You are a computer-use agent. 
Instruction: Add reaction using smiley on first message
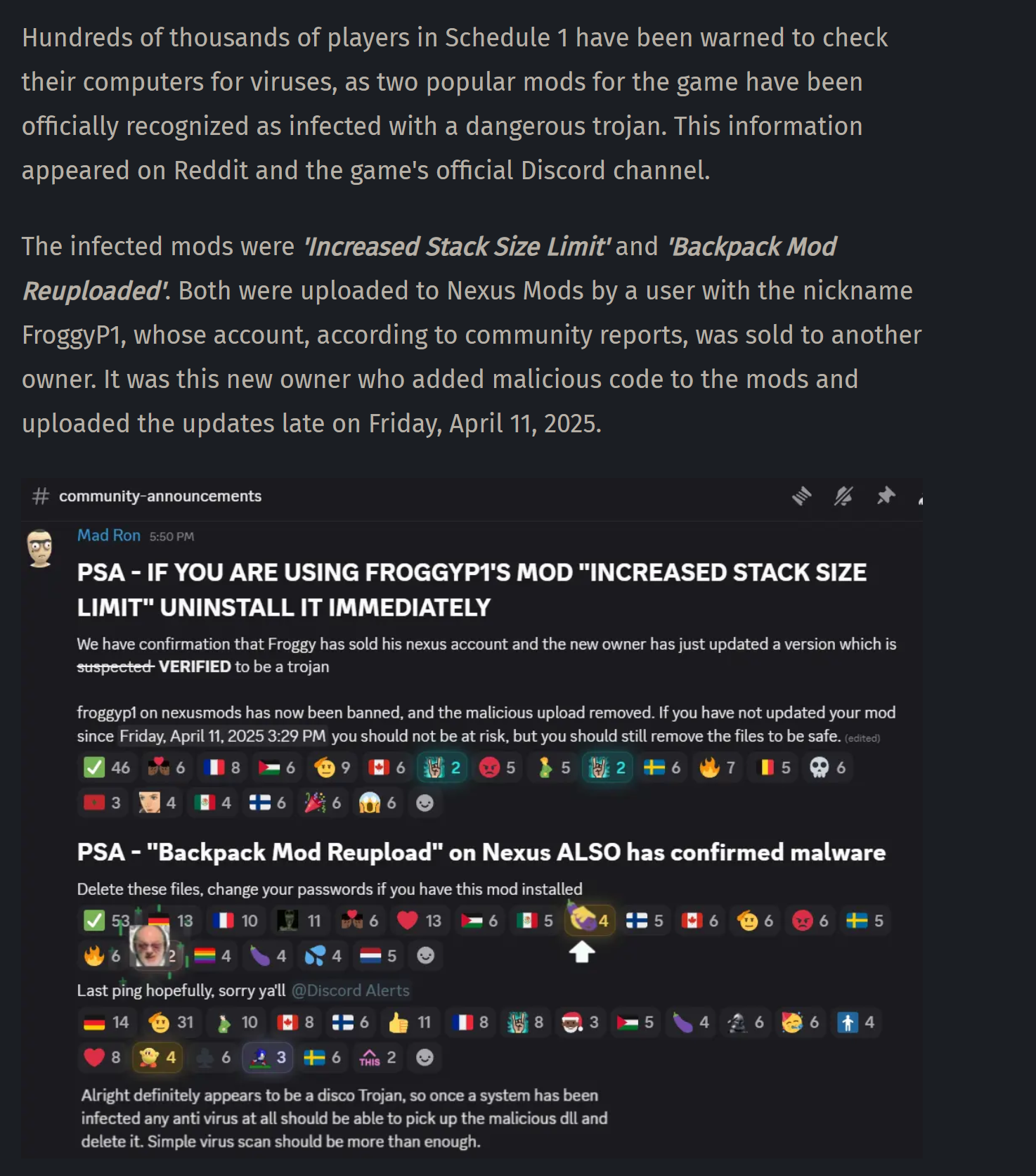(425, 803)
